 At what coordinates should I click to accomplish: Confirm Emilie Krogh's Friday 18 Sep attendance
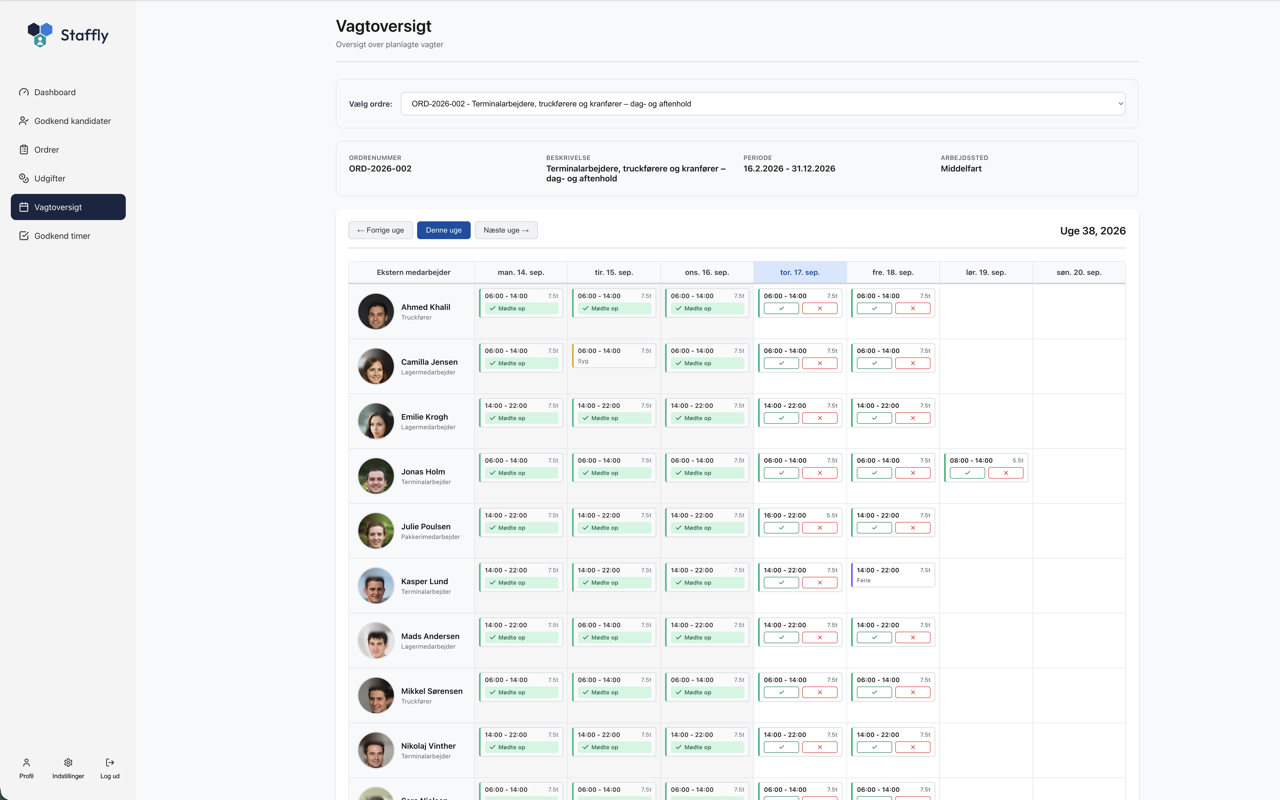pos(874,418)
